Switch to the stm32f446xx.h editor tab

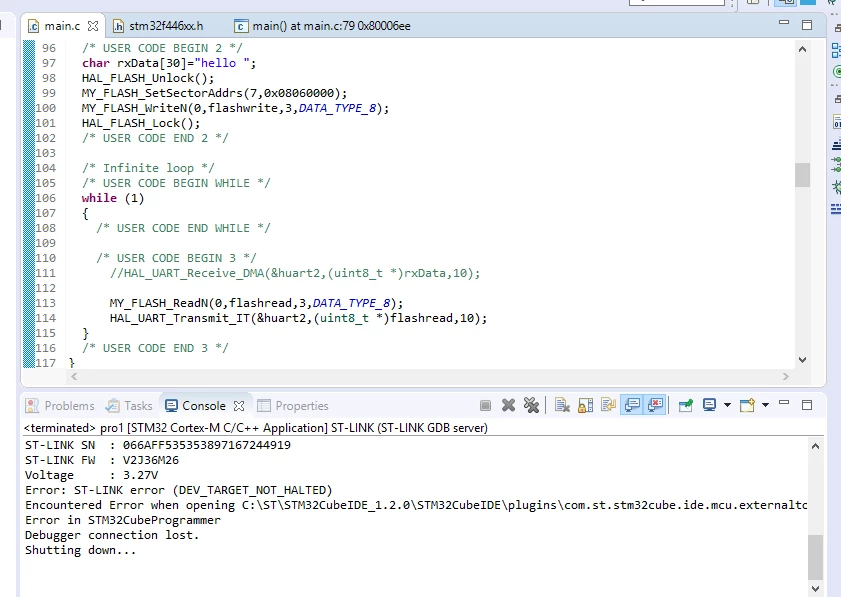(x=158, y=26)
